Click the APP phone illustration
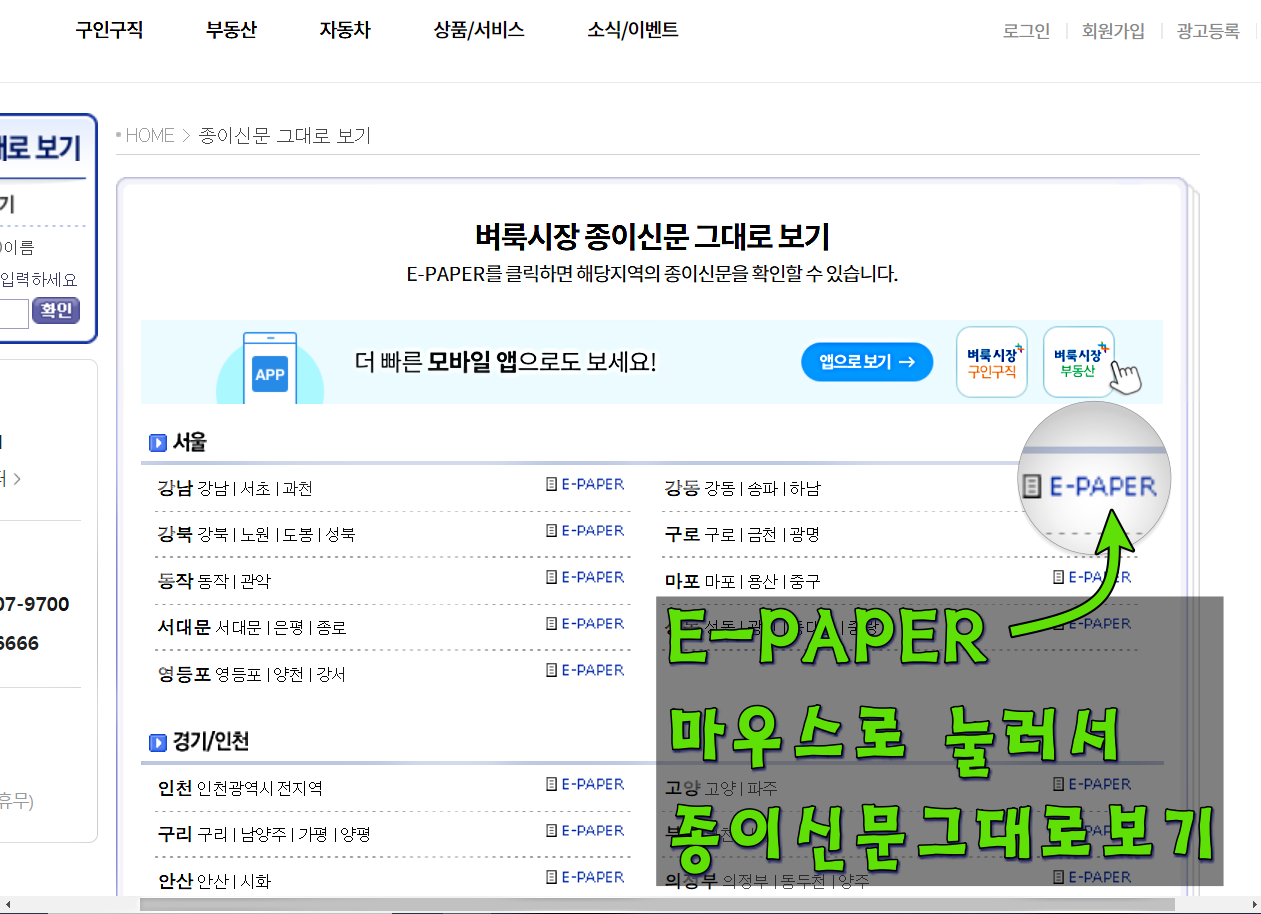This screenshot has width=1261, height=914. 270,368
